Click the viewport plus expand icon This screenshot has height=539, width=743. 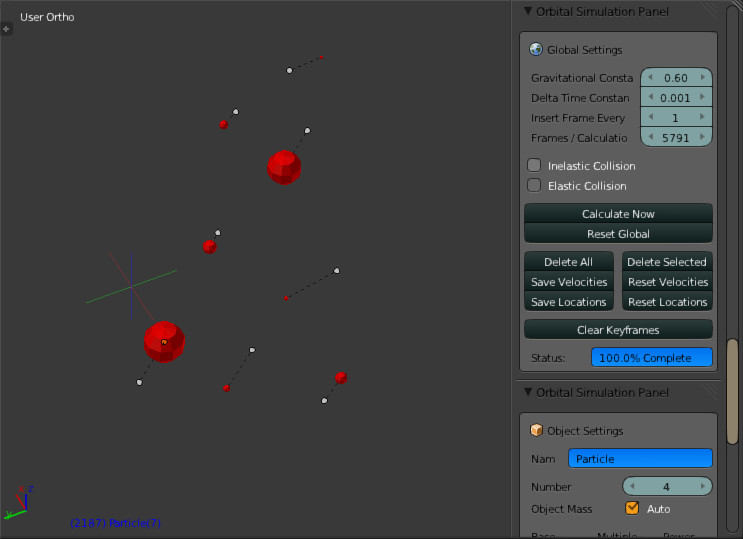point(6,29)
